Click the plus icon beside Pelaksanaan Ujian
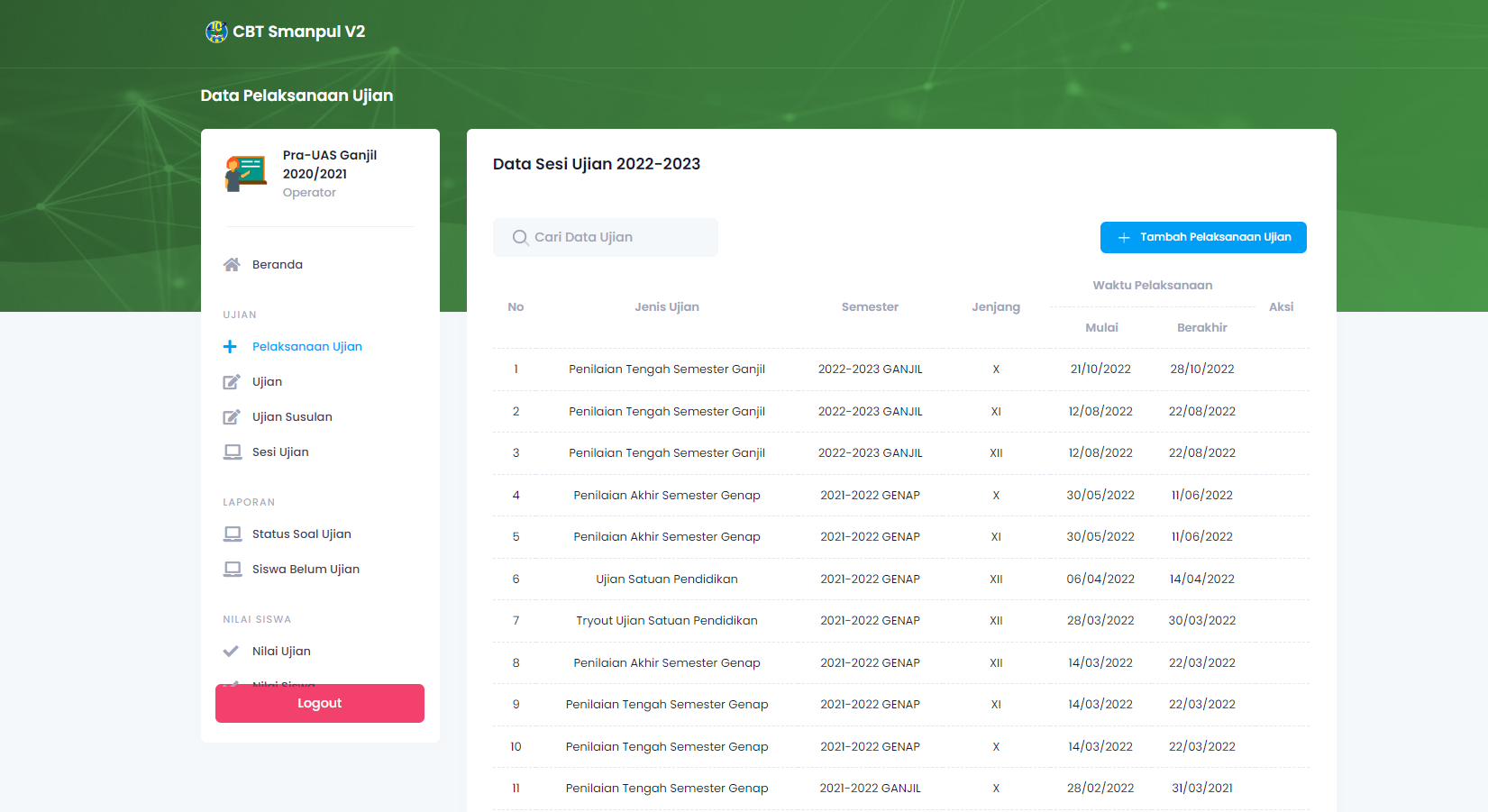 click(231, 347)
